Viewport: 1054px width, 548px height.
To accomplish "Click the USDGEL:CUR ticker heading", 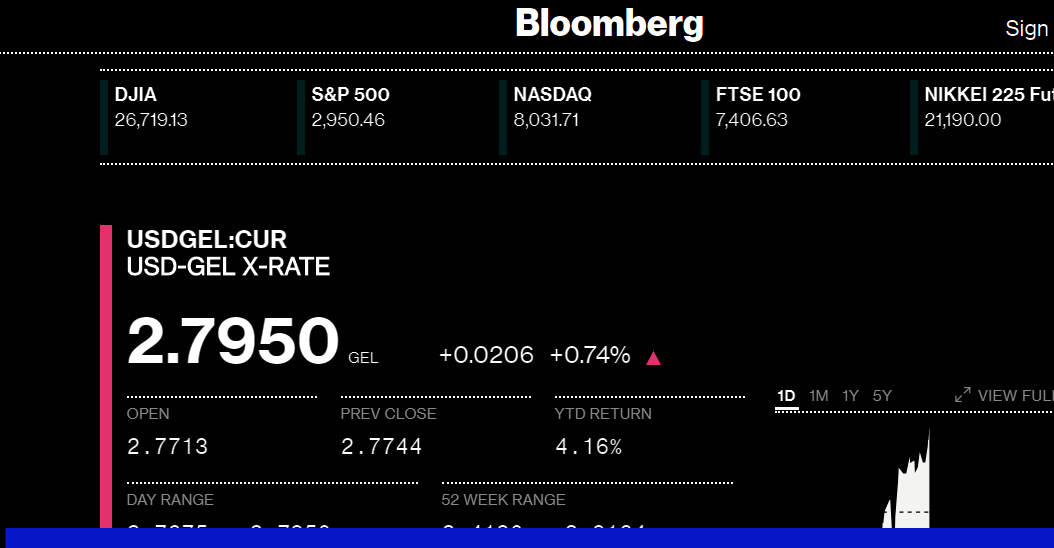I will 207,240.
